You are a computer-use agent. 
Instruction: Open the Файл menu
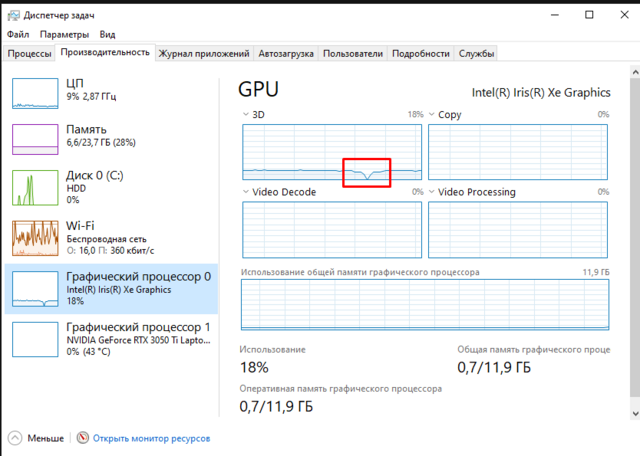[x=17, y=34]
